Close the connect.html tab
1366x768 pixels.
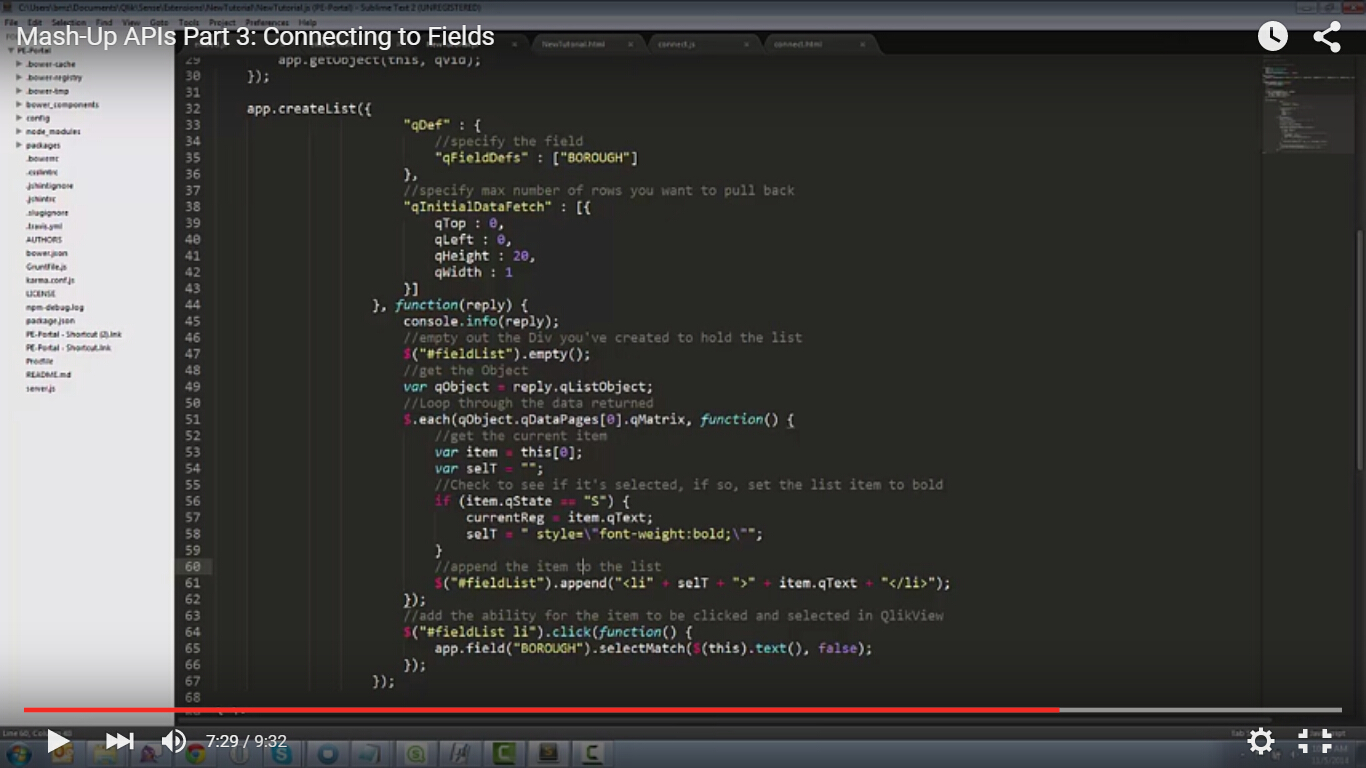[863, 44]
